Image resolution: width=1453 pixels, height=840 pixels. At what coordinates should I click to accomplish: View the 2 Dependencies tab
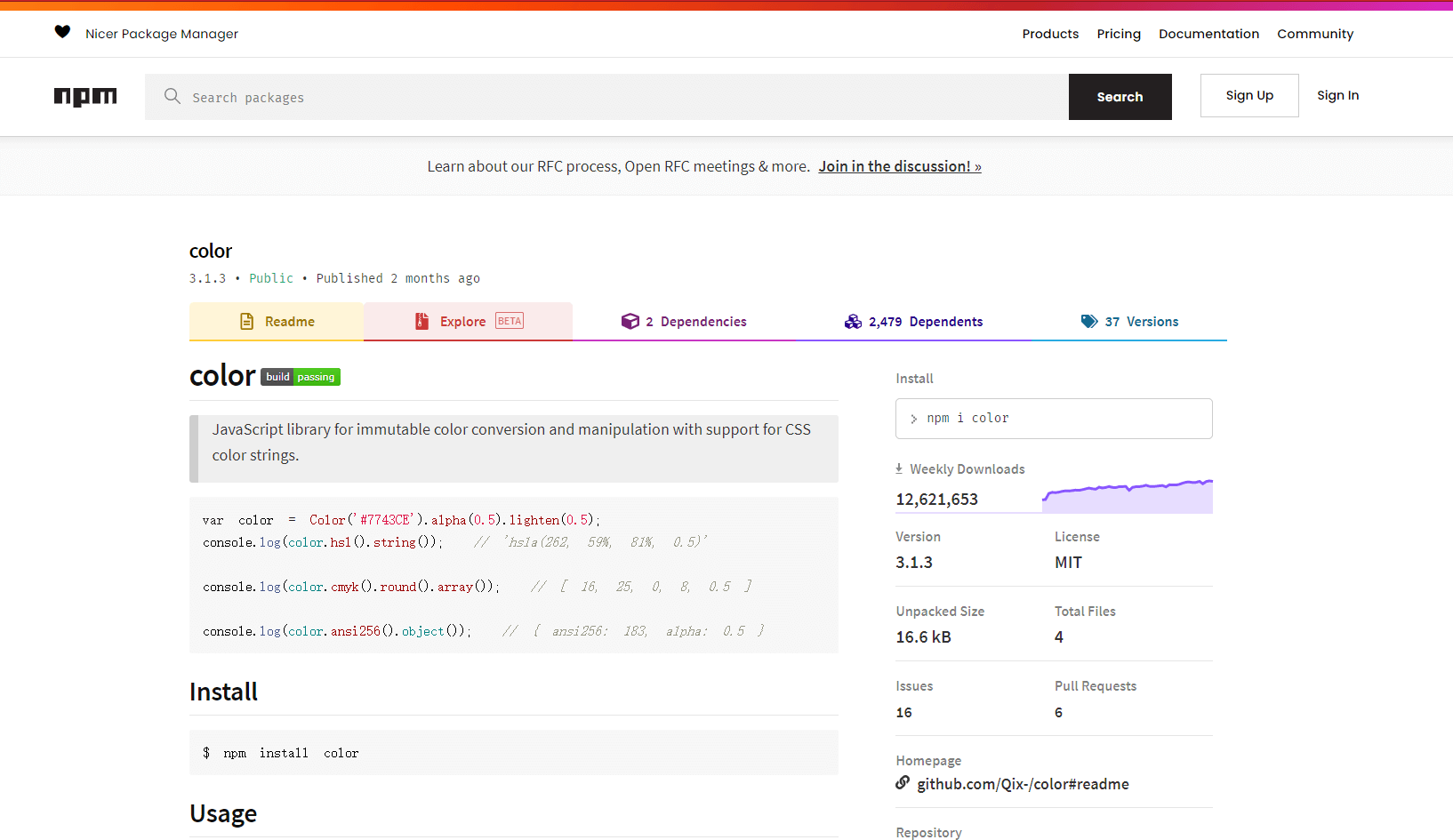(684, 322)
